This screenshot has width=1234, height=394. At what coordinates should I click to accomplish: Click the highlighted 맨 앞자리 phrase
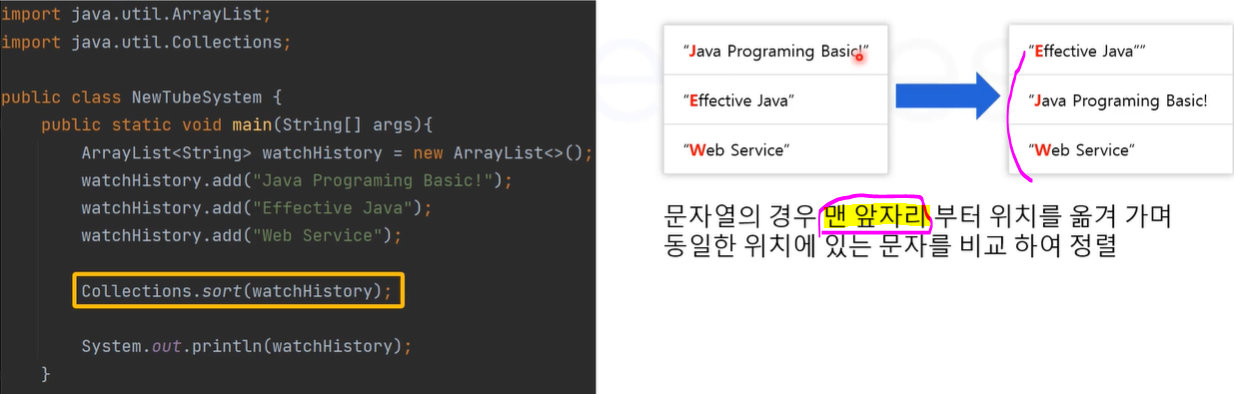[875, 215]
